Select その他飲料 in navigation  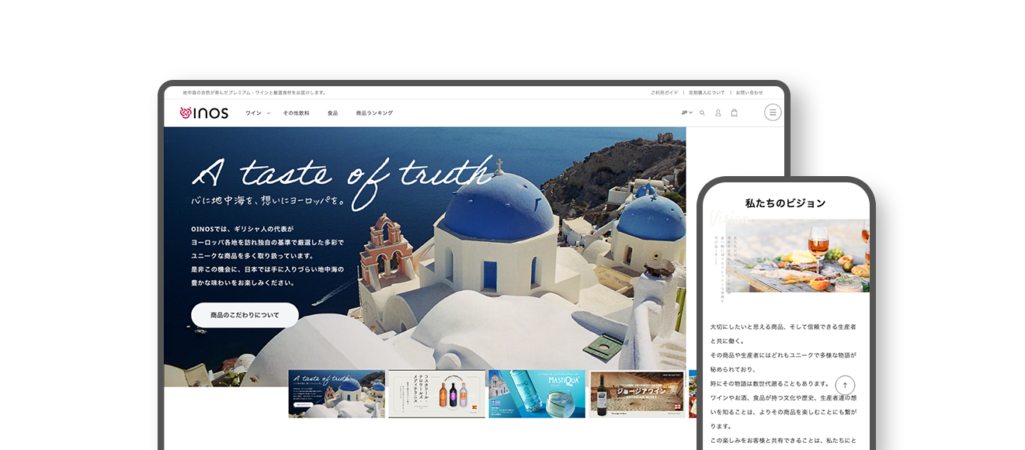(296, 113)
